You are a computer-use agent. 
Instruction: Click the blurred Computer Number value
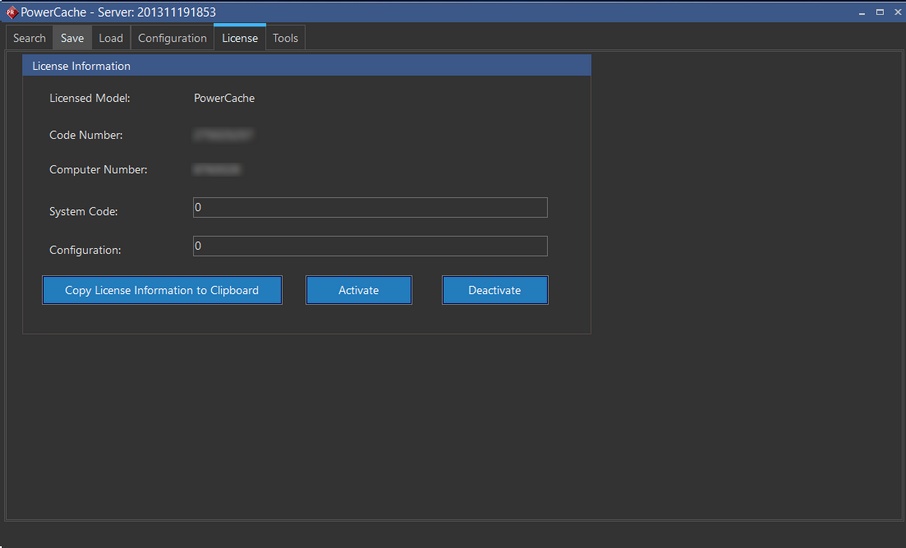(217, 169)
